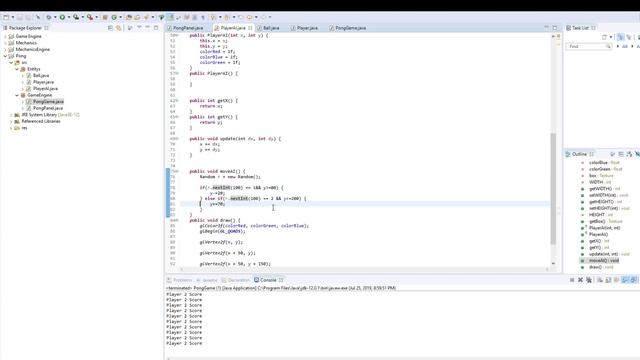Select draw() in Outline

pos(601,267)
